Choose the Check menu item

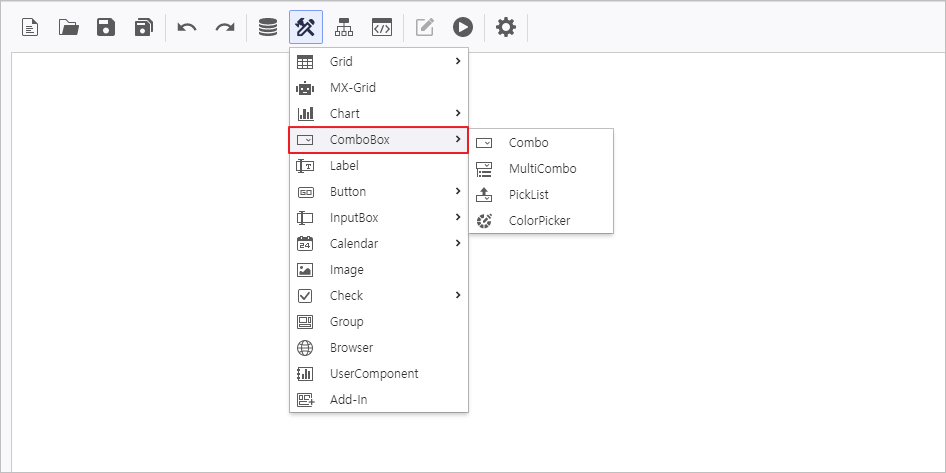(378, 296)
